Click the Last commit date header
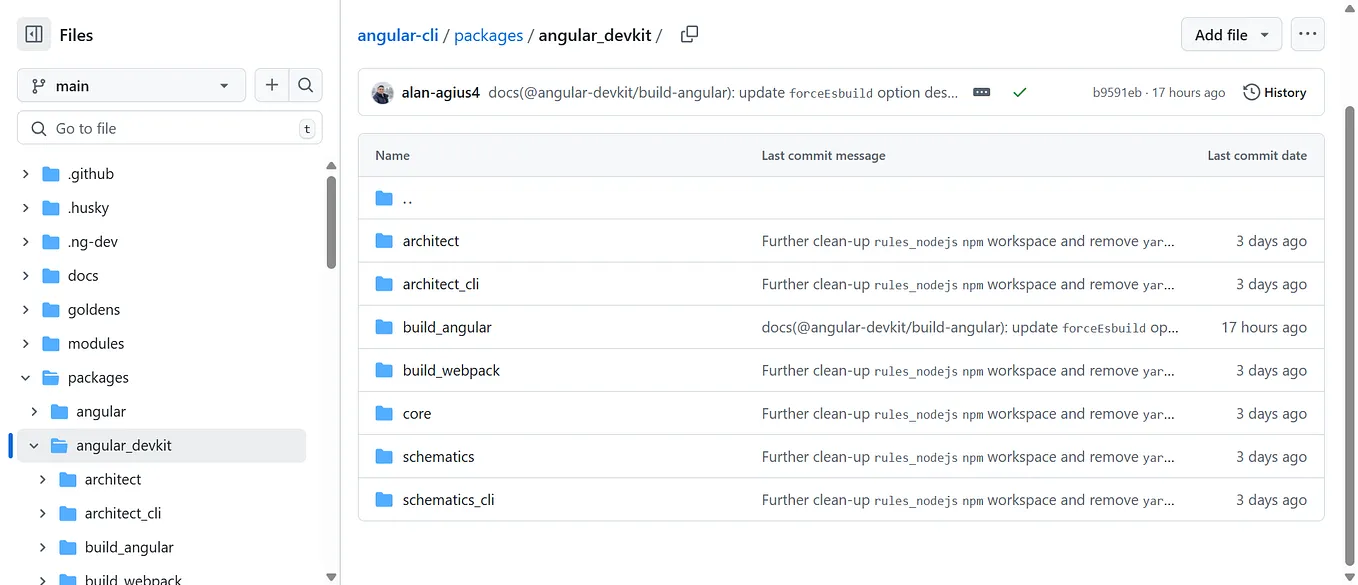Image resolution: width=1358 pixels, height=585 pixels. 1257,155
